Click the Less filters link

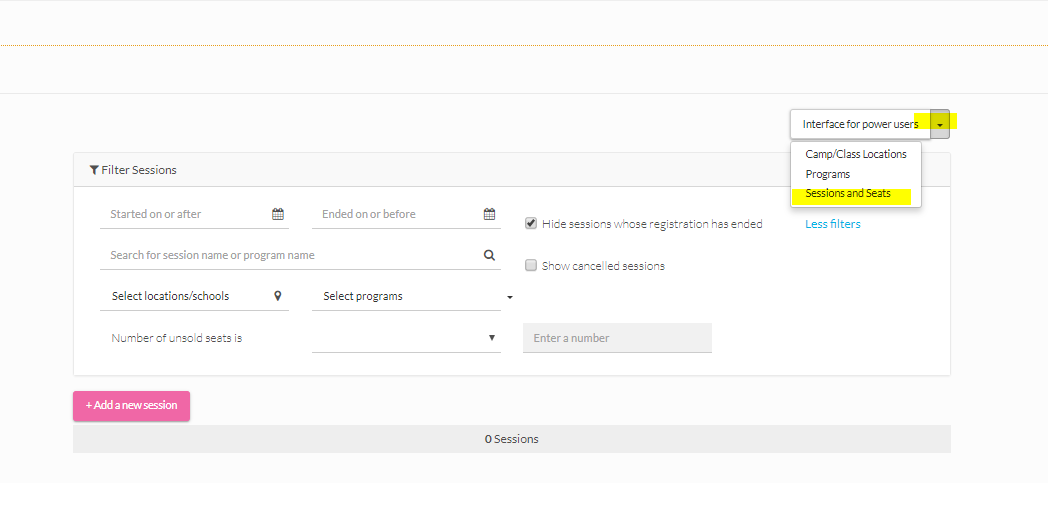(x=832, y=224)
